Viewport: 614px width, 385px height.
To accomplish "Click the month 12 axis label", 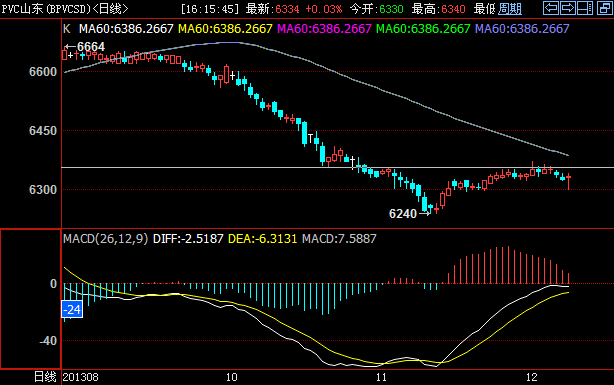I will click(531, 377).
